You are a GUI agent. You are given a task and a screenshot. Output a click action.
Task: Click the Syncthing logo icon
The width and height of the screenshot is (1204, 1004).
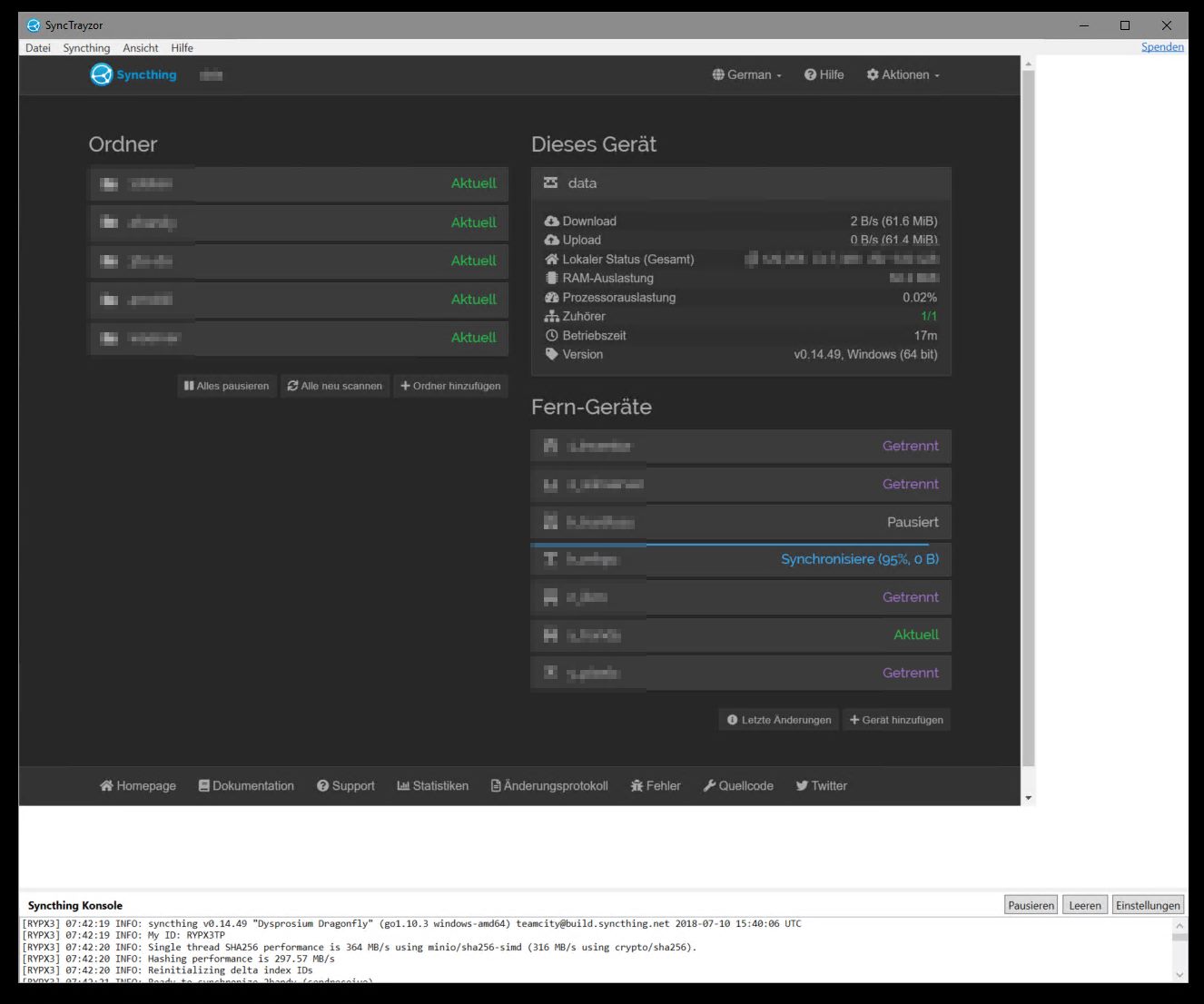point(101,74)
